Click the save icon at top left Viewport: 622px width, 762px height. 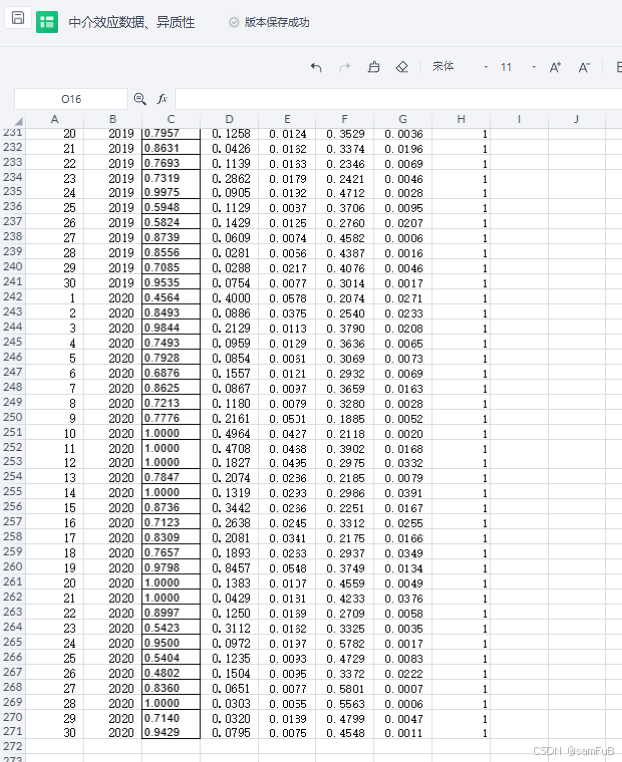click(18, 18)
